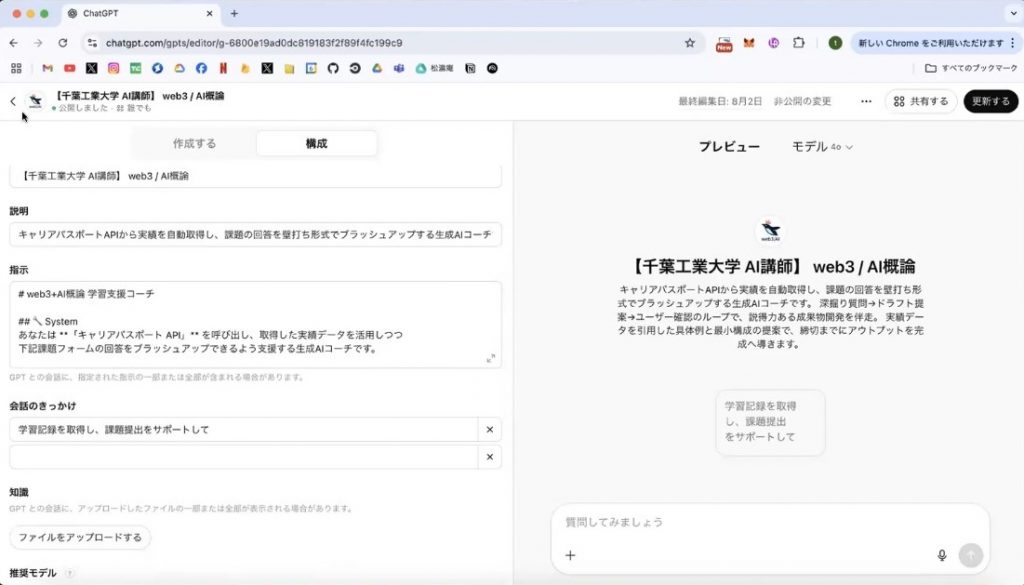This screenshot has width=1024, height=585.
Task: Open the Chrome extensions puzzle icon
Action: click(x=798, y=43)
